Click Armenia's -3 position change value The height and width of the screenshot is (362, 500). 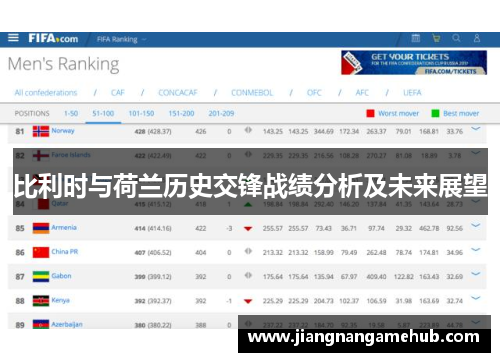click(229, 229)
